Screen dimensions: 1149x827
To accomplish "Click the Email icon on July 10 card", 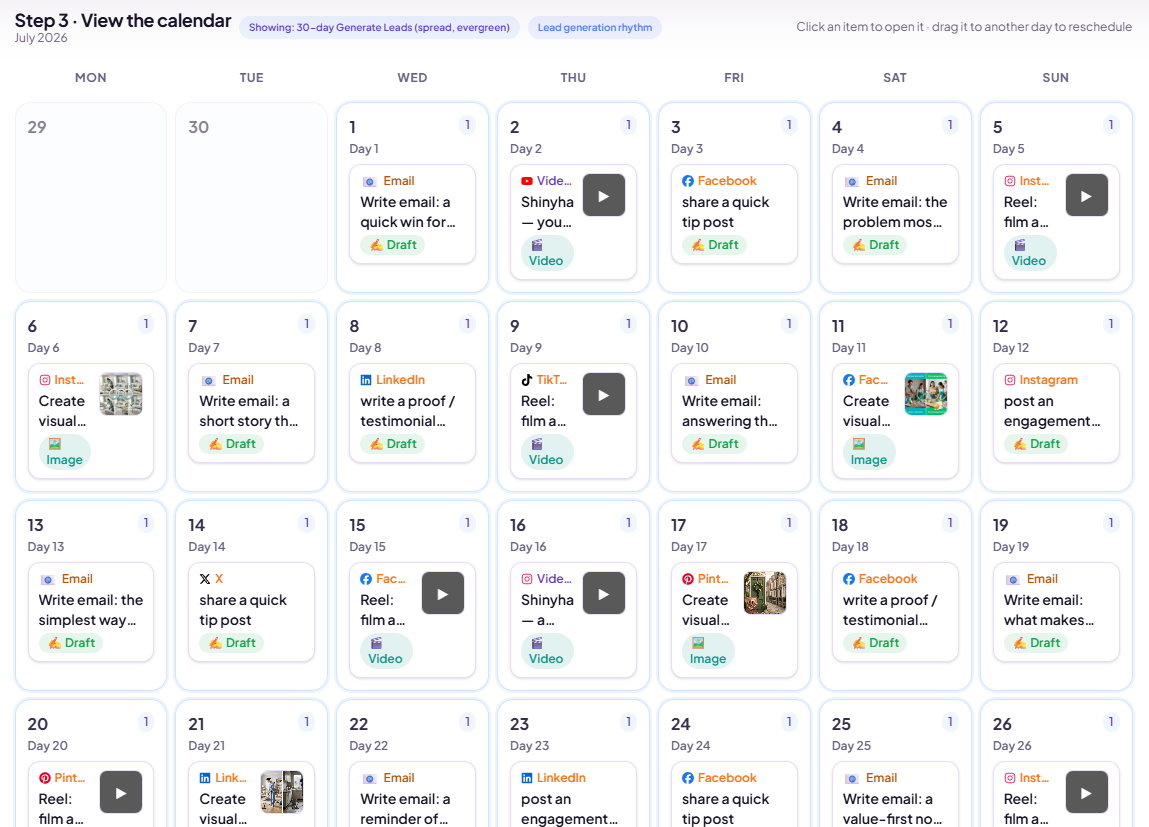I will tap(691, 380).
